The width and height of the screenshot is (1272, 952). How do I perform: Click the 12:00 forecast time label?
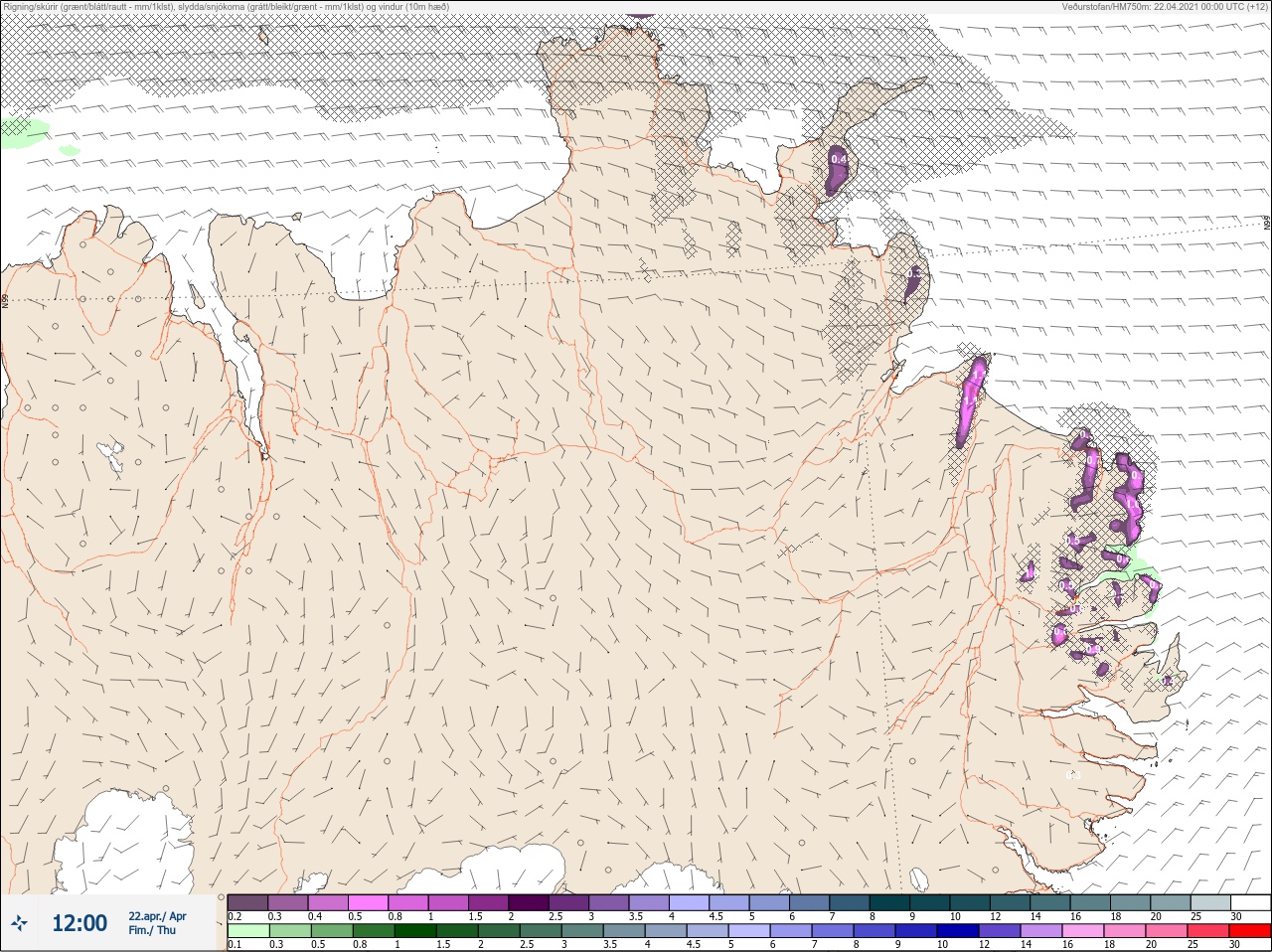point(79,923)
